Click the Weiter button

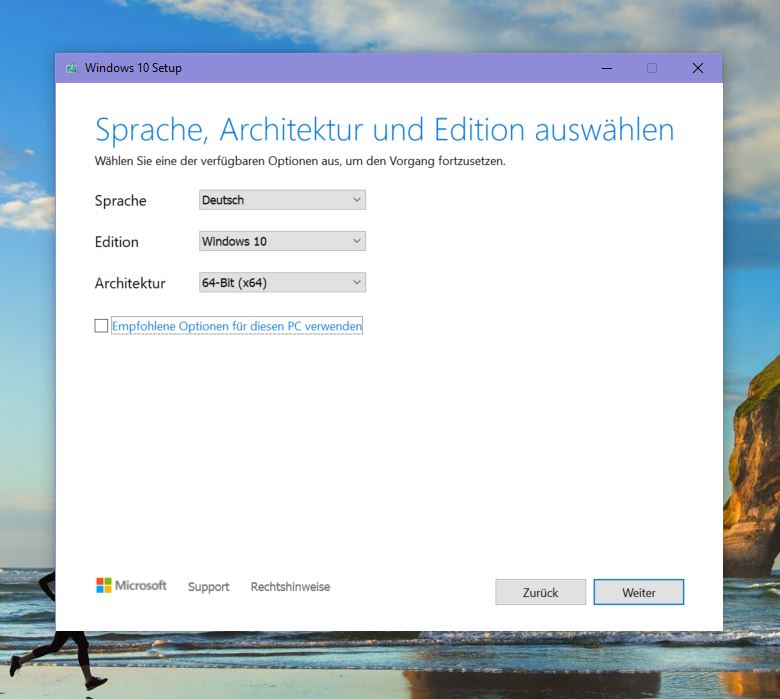pyautogui.click(x=639, y=592)
